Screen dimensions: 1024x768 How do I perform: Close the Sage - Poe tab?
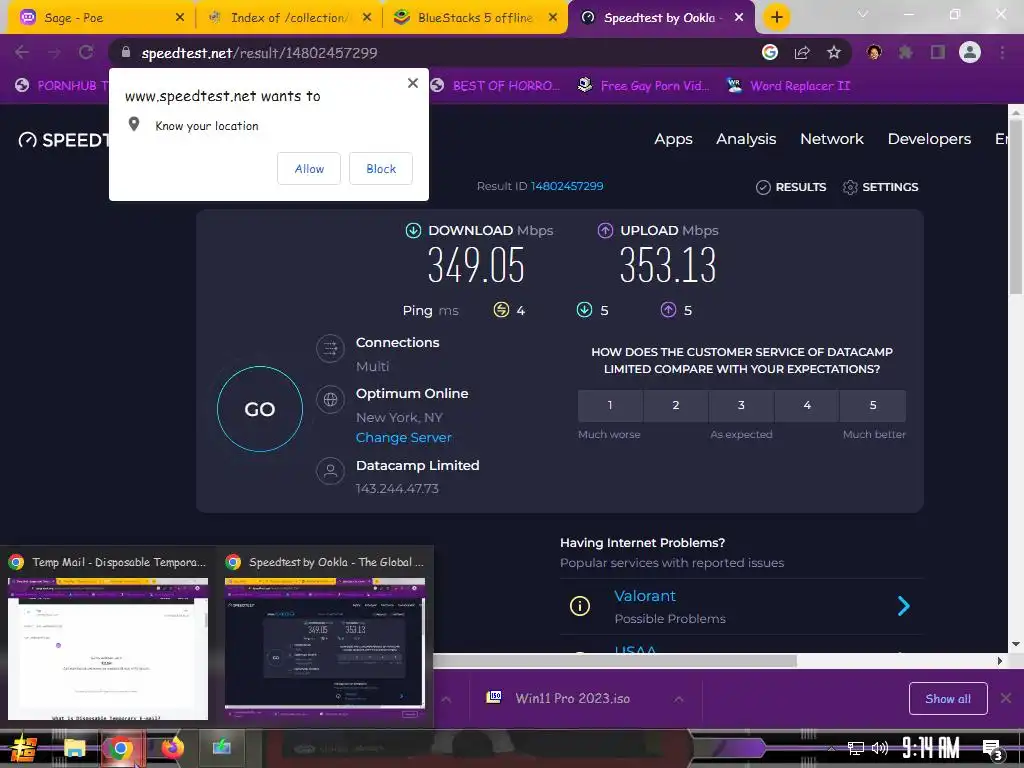180,18
